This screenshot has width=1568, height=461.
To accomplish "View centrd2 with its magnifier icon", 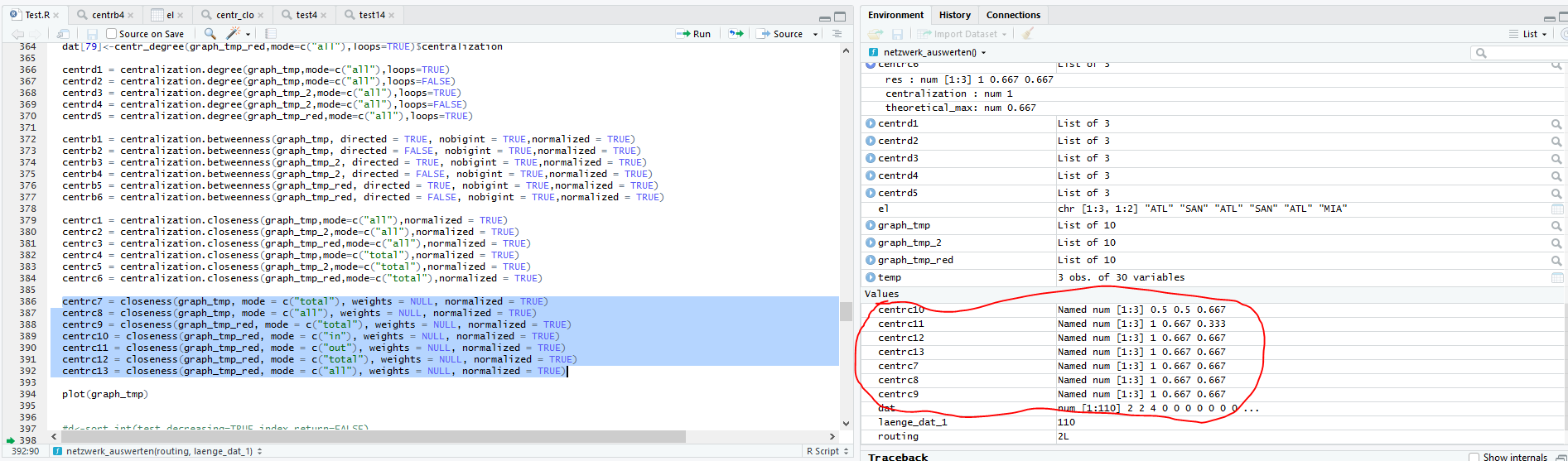I will tap(1556, 142).
